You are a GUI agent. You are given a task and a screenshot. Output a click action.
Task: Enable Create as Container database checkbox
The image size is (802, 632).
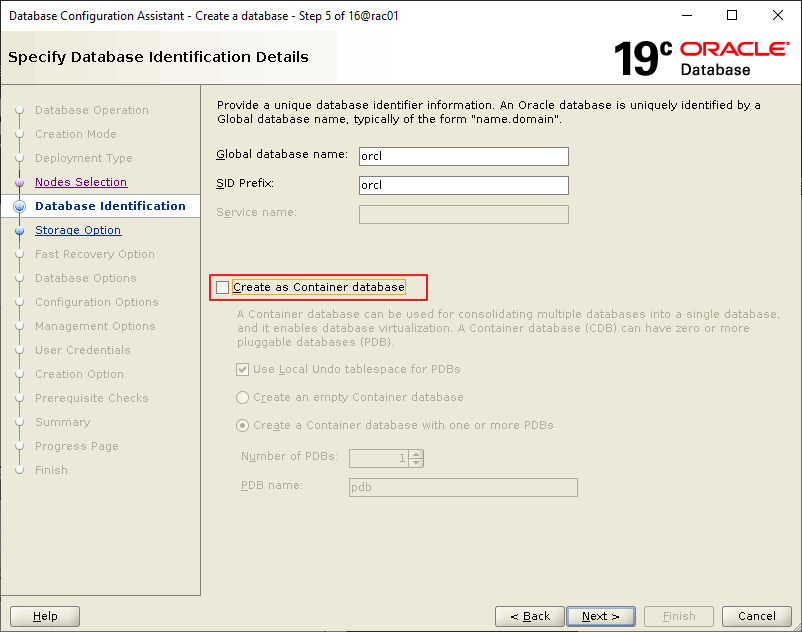[x=222, y=287]
